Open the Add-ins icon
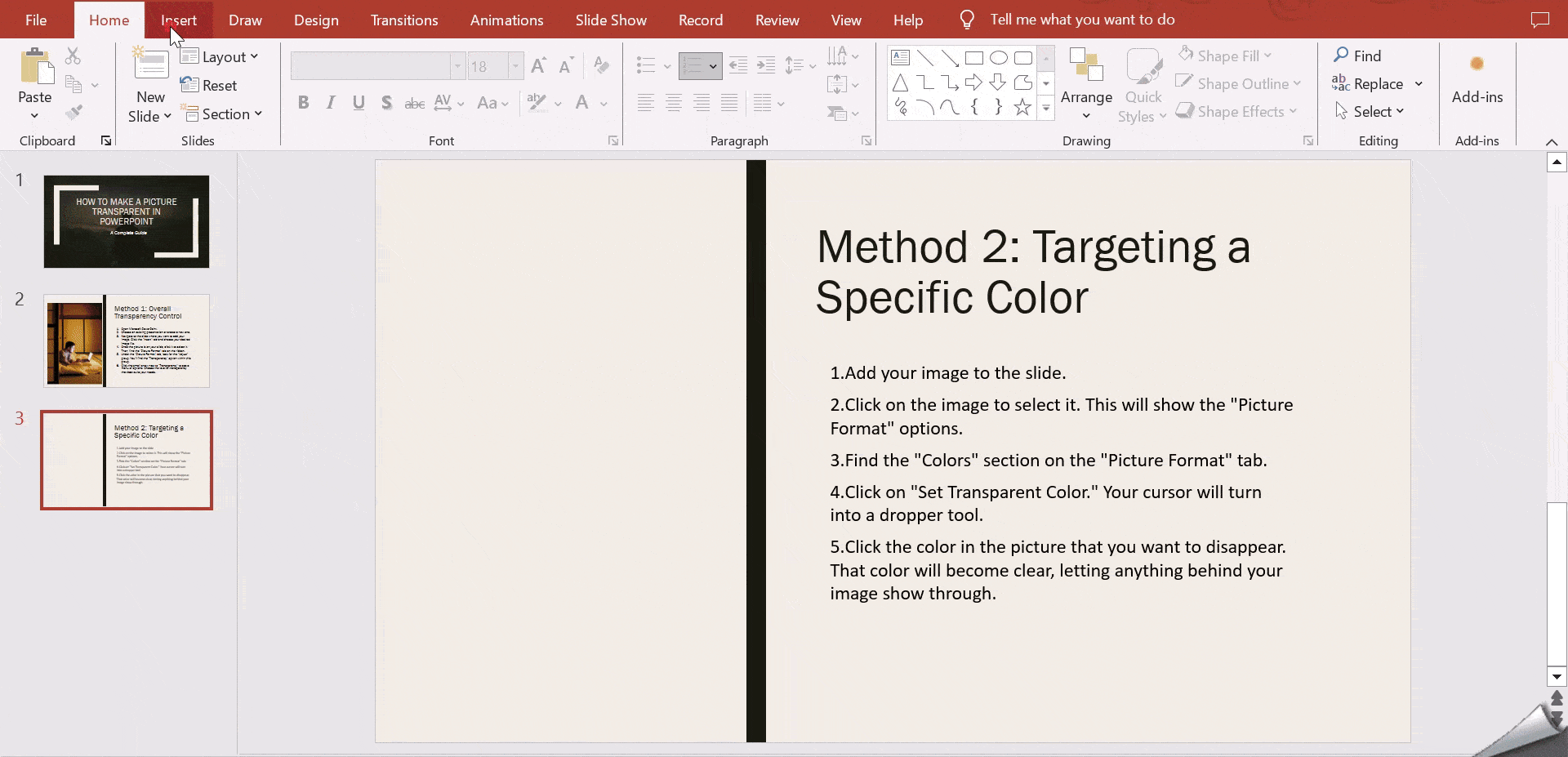The image size is (1568, 757). point(1477,65)
